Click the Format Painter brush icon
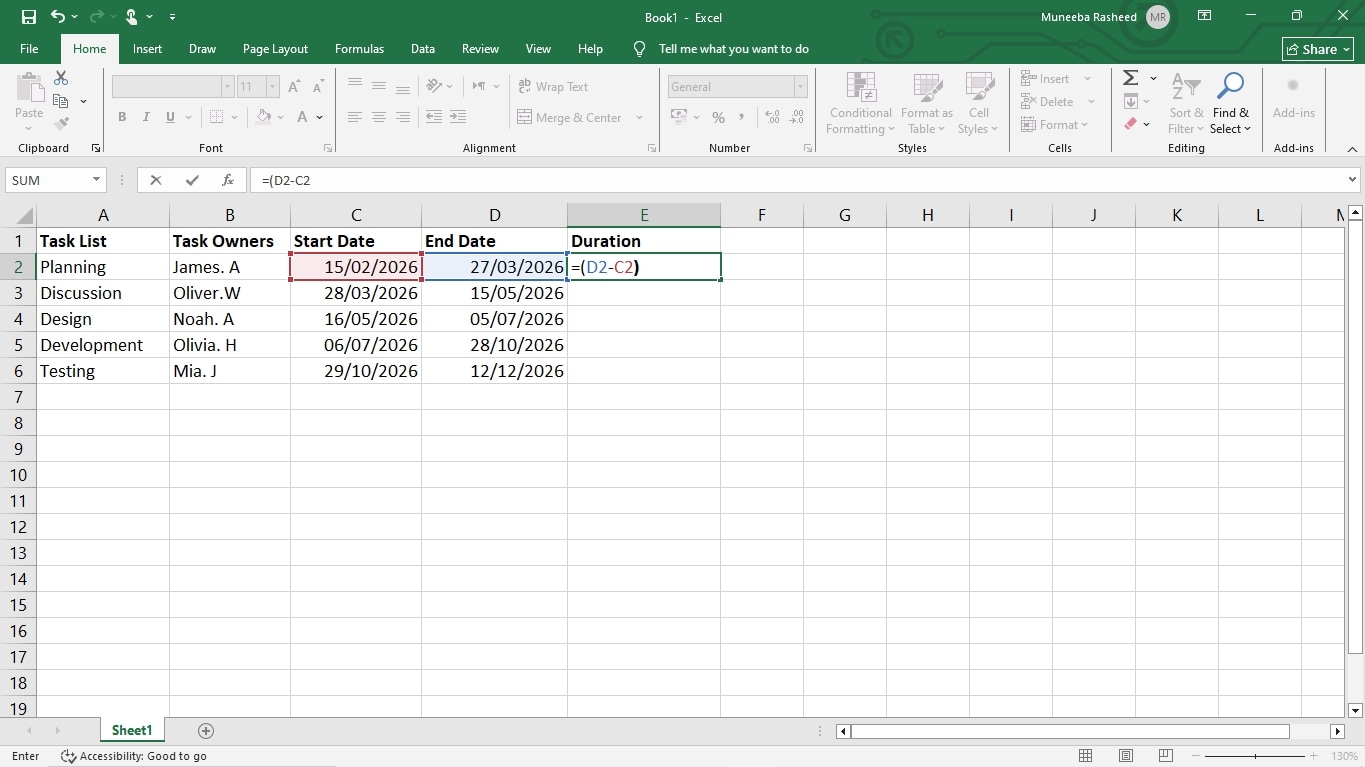Image resolution: width=1365 pixels, height=767 pixels. pyautogui.click(x=61, y=124)
